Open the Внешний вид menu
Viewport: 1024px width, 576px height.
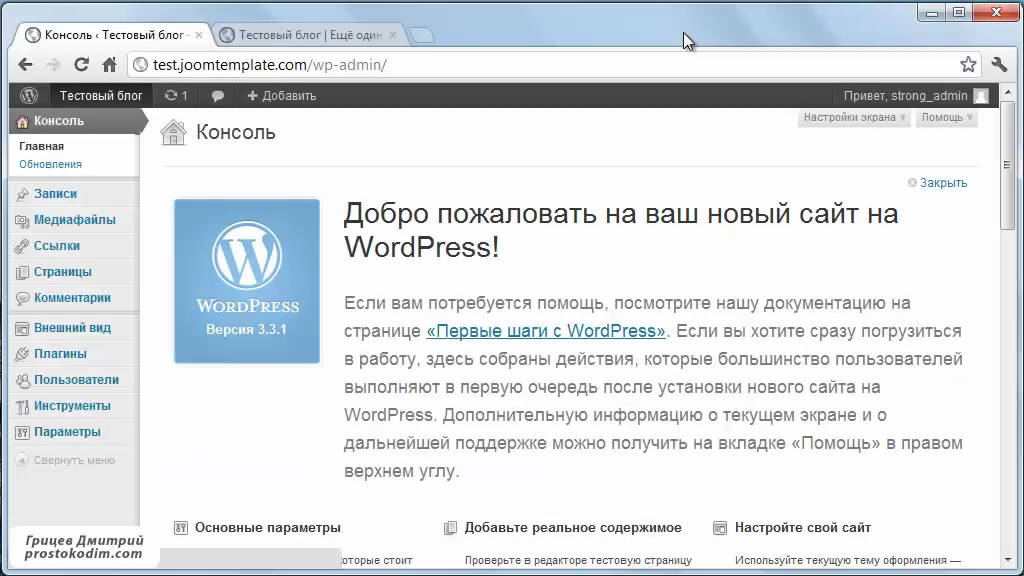pos(74,328)
